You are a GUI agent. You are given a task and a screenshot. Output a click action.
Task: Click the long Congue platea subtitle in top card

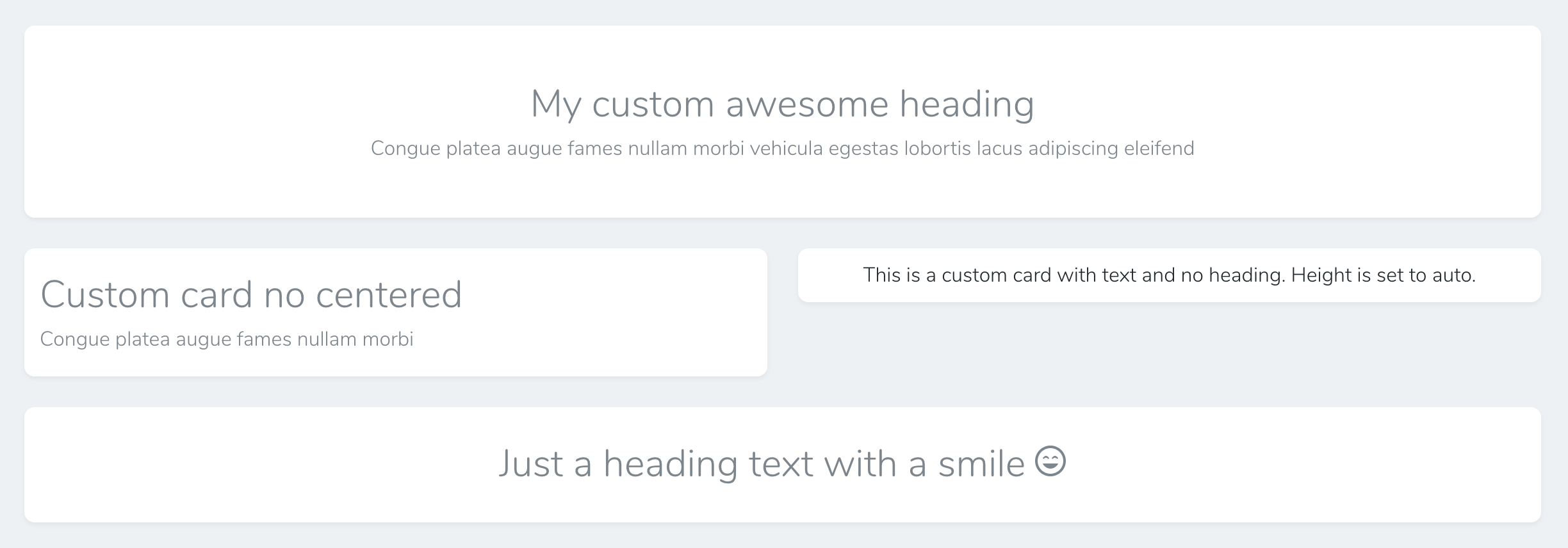[x=782, y=149]
